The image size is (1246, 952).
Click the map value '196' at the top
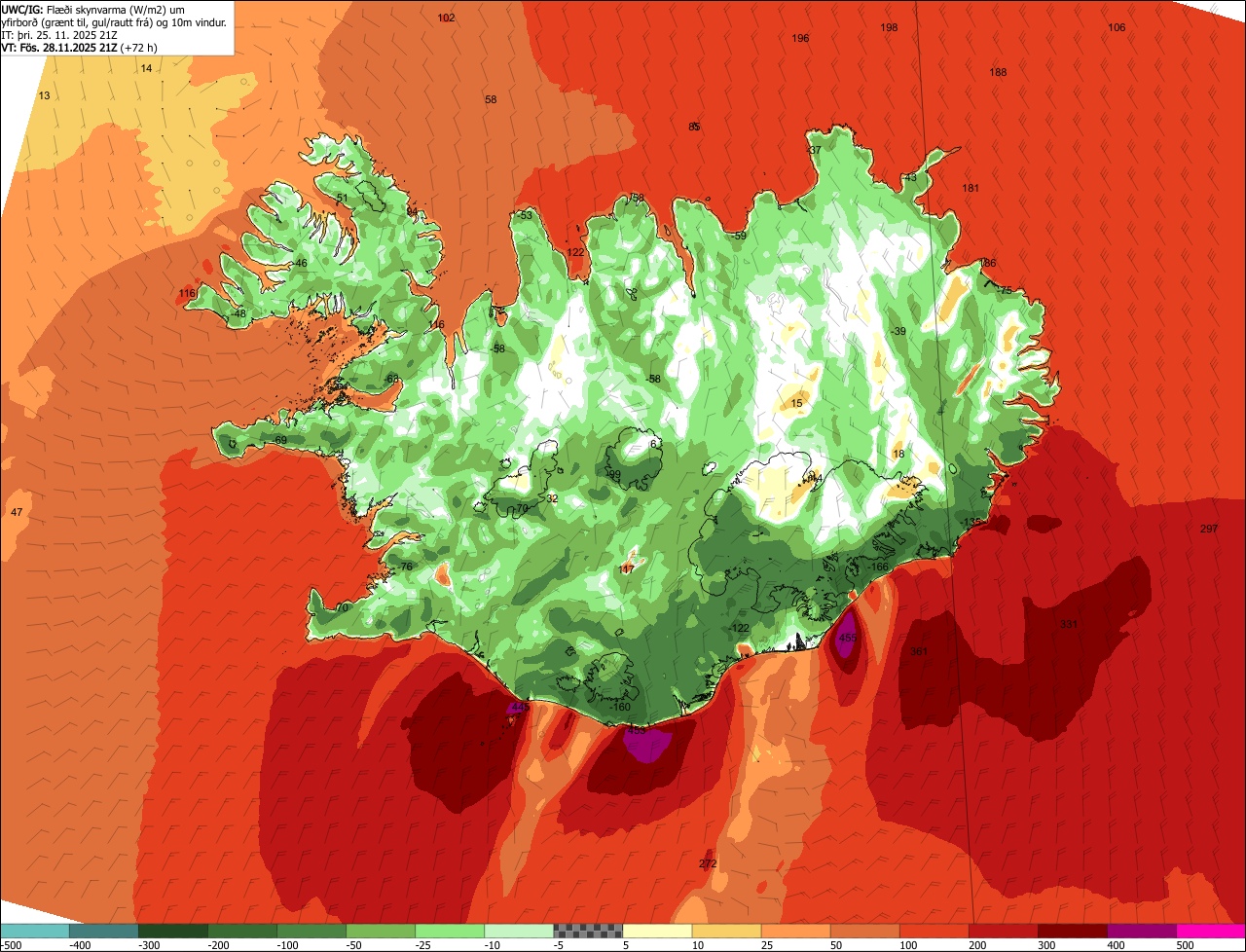(x=800, y=38)
